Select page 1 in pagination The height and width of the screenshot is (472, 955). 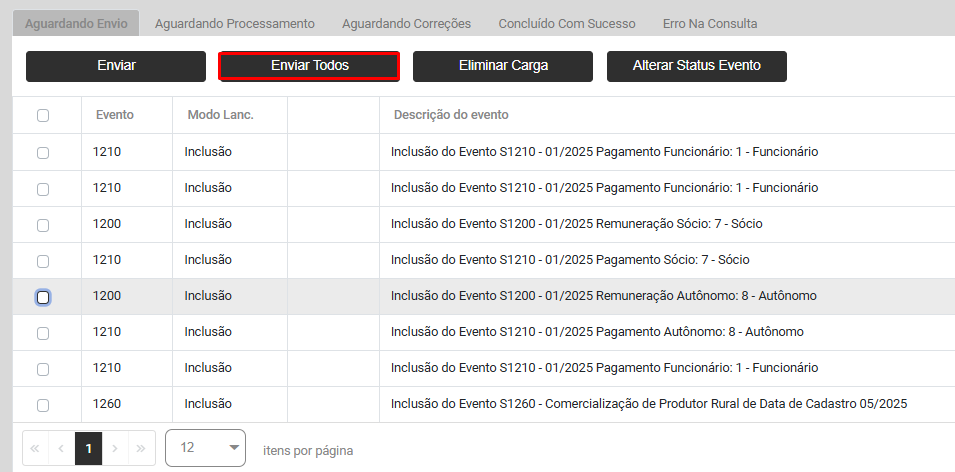(89, 449)
